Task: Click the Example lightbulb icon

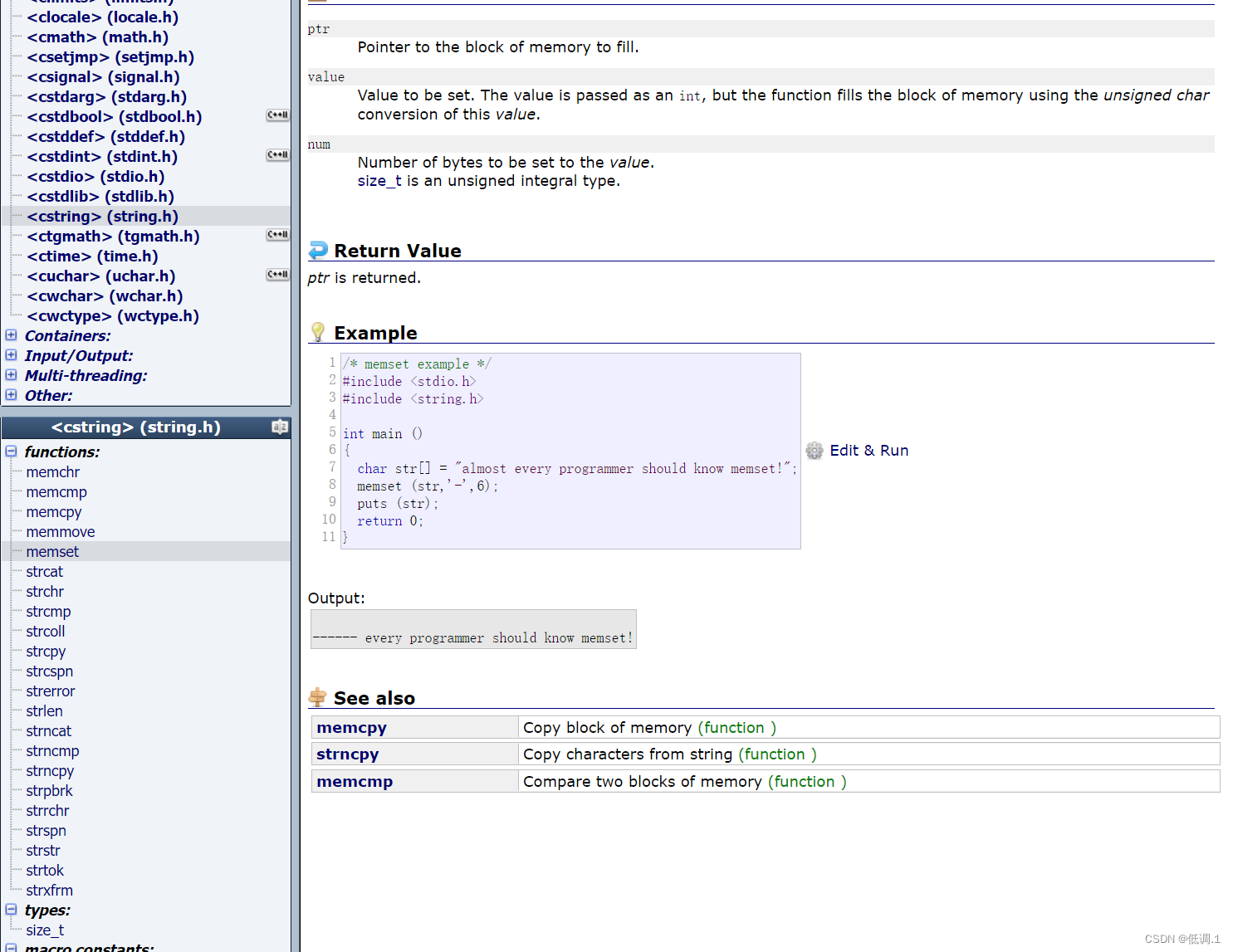Action: point(318,332)
